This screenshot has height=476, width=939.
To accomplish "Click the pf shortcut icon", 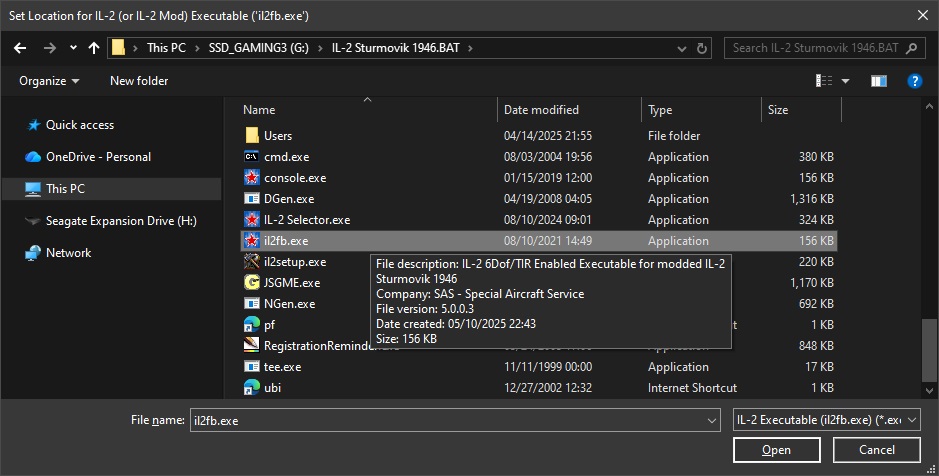I will coord(252,325).
